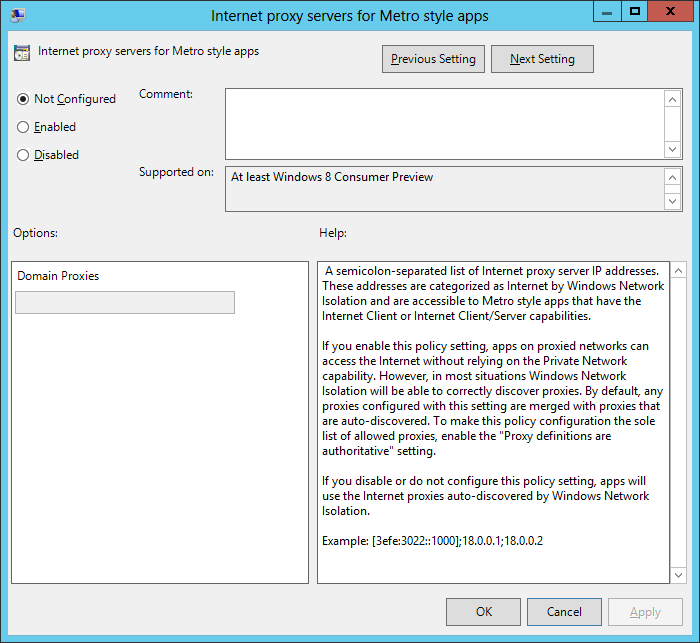The height and width of the screenshot is (643, 700).
Task: Maximize the policy settings window
Action: (x=633, y=12)
